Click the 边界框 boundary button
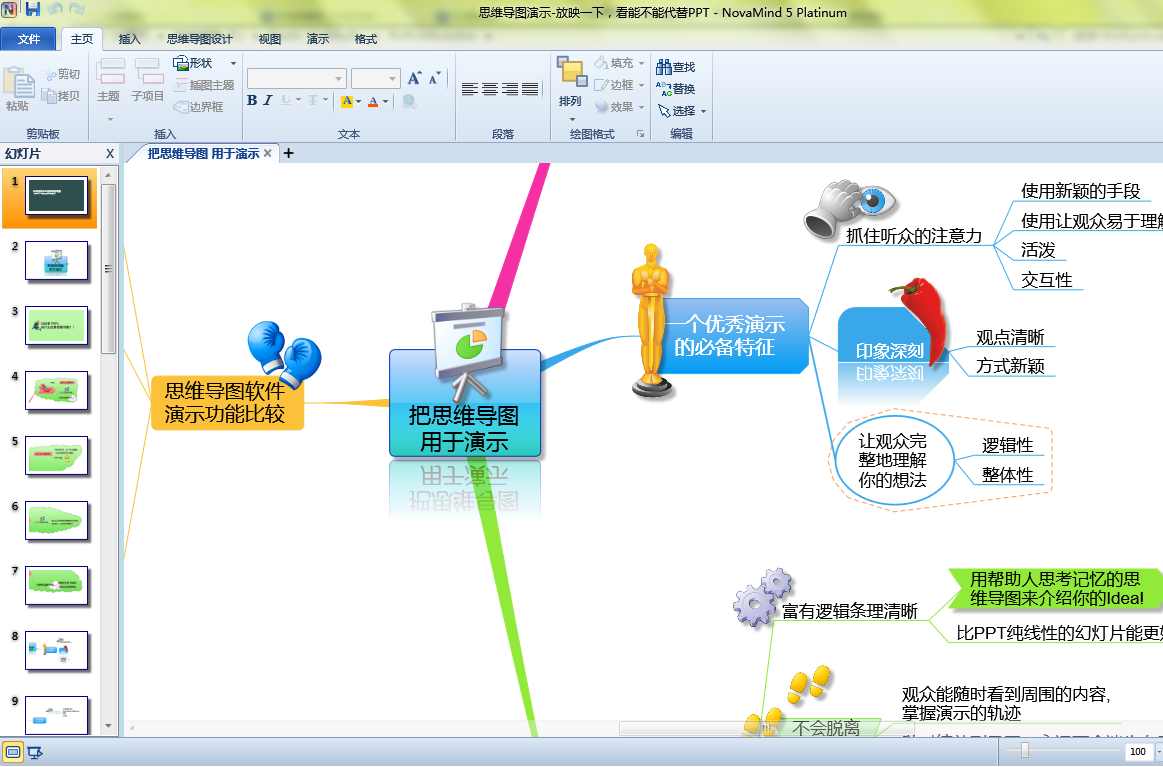1163x767 pixels. [199, 107]
